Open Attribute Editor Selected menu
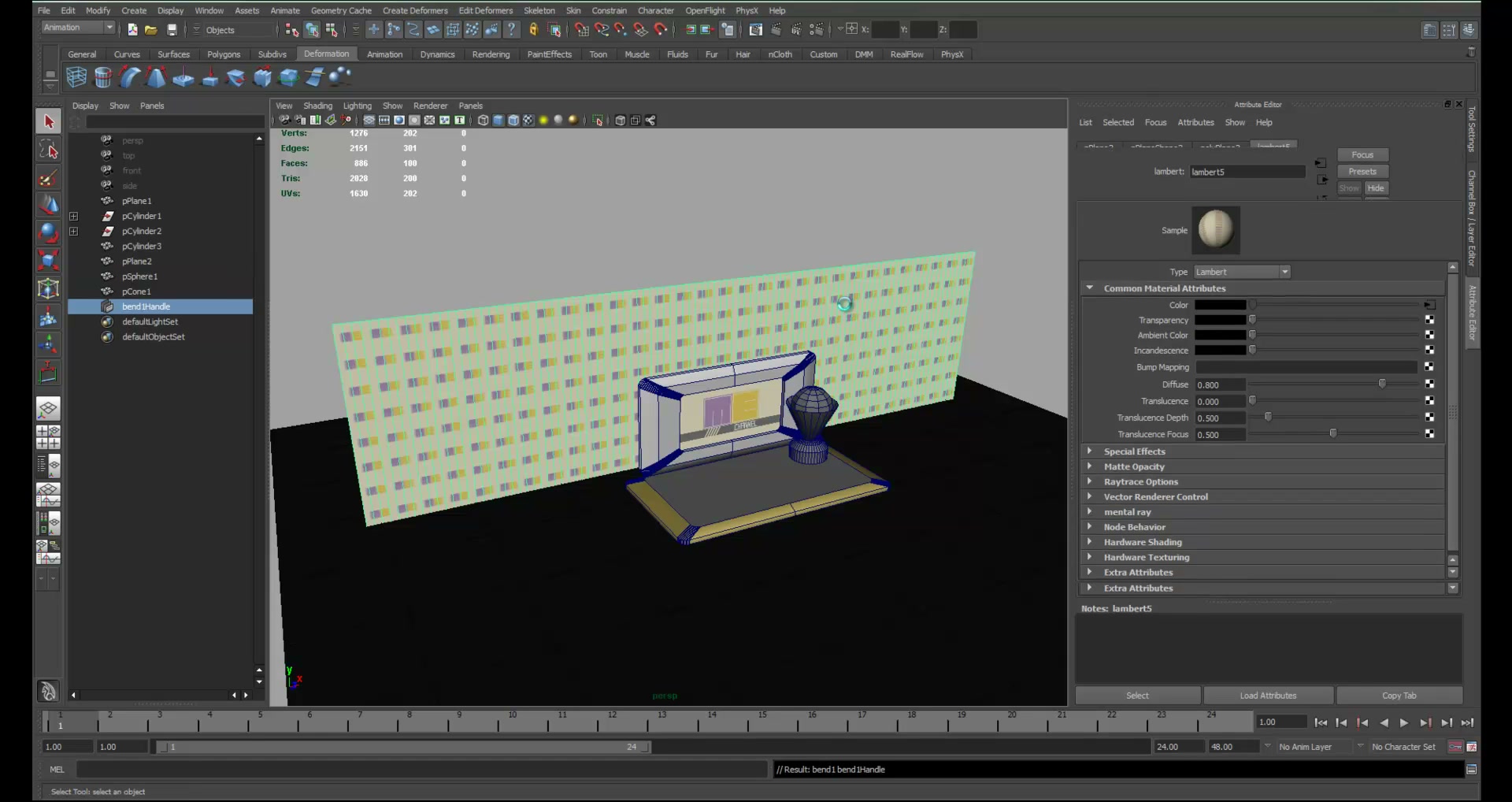1512x802 pixels. 1118,122
